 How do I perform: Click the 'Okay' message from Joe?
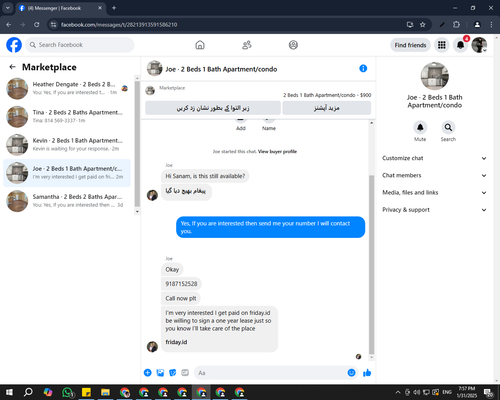tap(172, 269)
